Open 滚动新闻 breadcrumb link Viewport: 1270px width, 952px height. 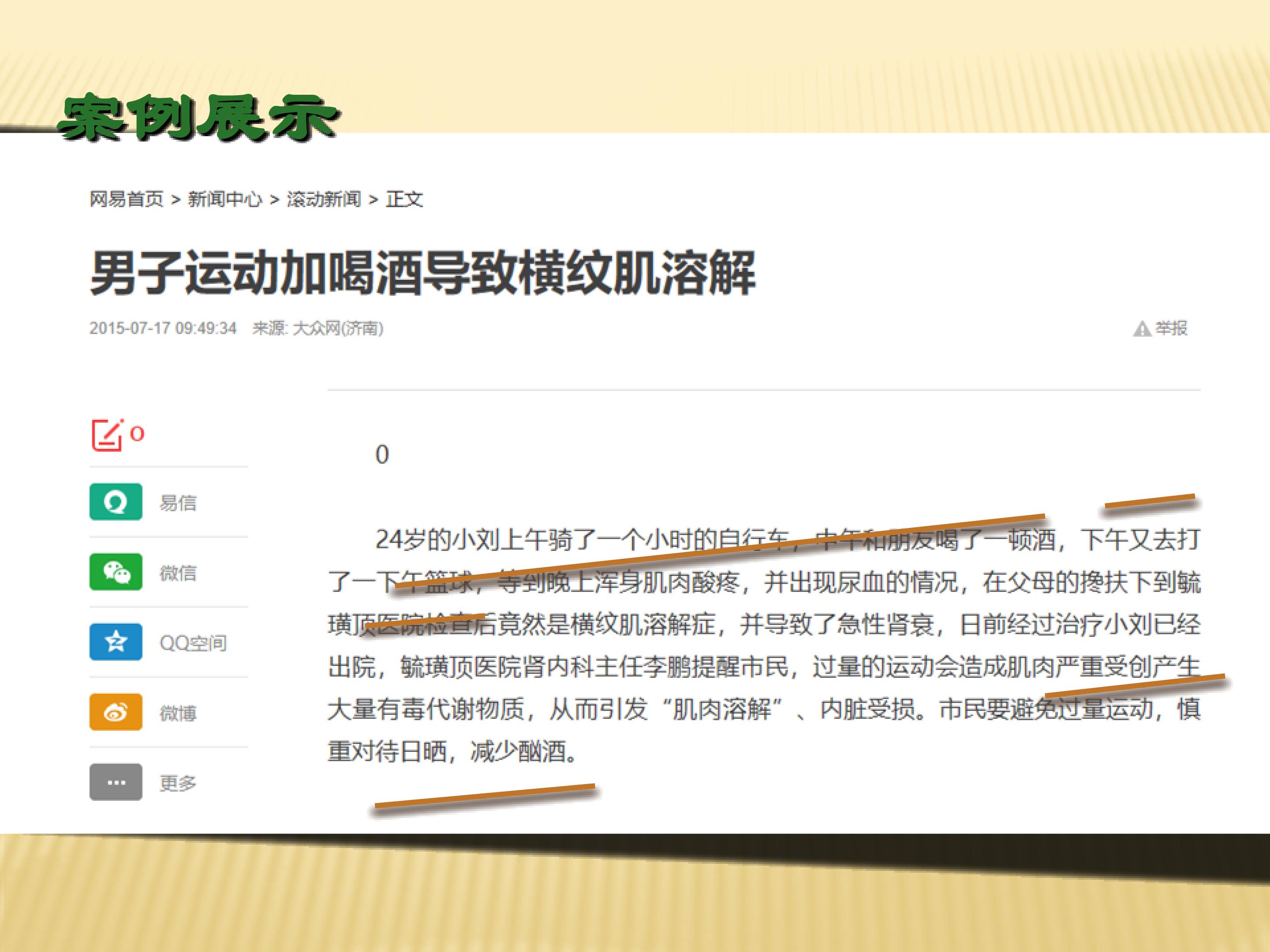[324, 199]
